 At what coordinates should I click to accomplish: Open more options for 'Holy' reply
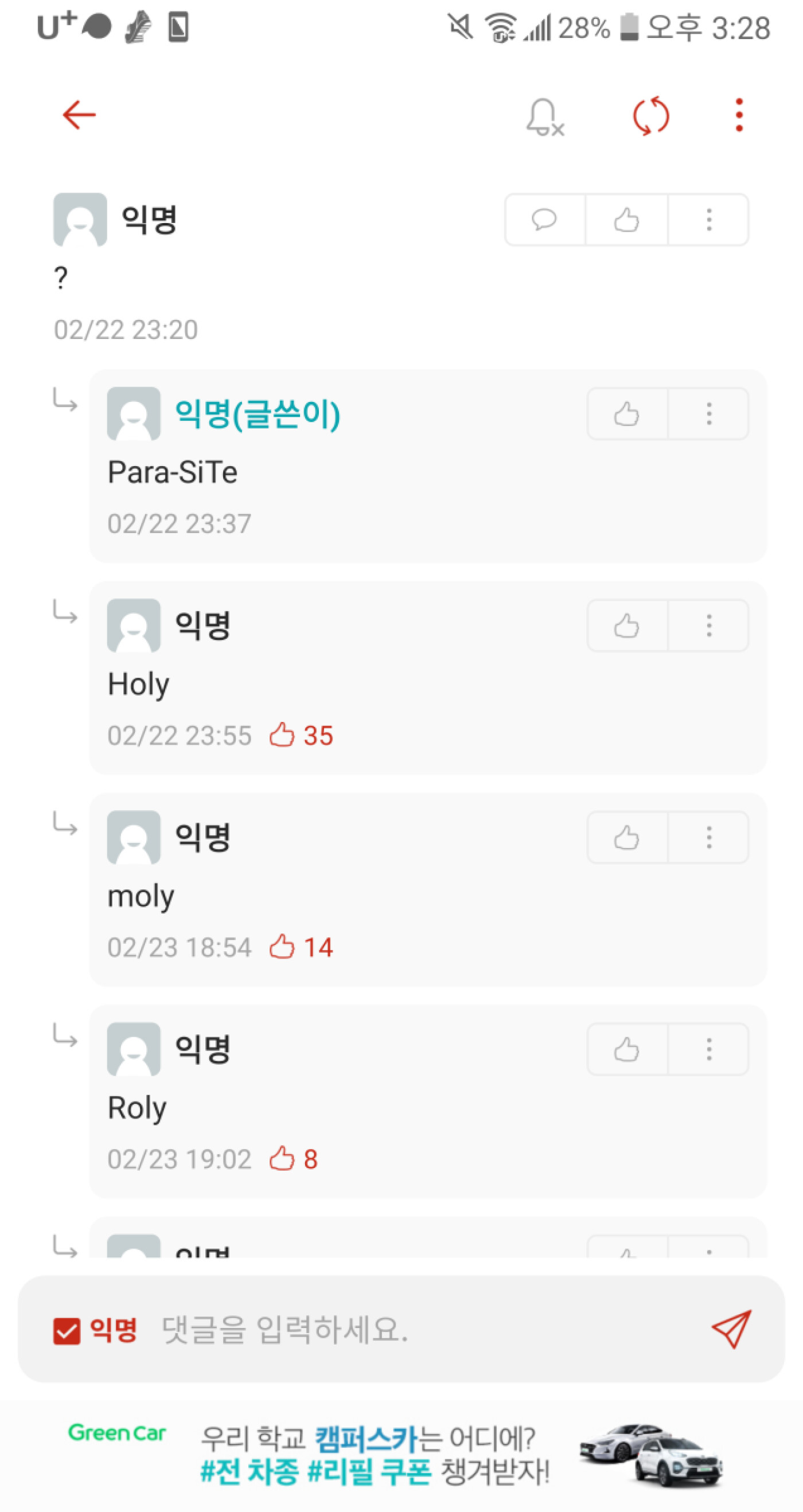pos(708,626)
